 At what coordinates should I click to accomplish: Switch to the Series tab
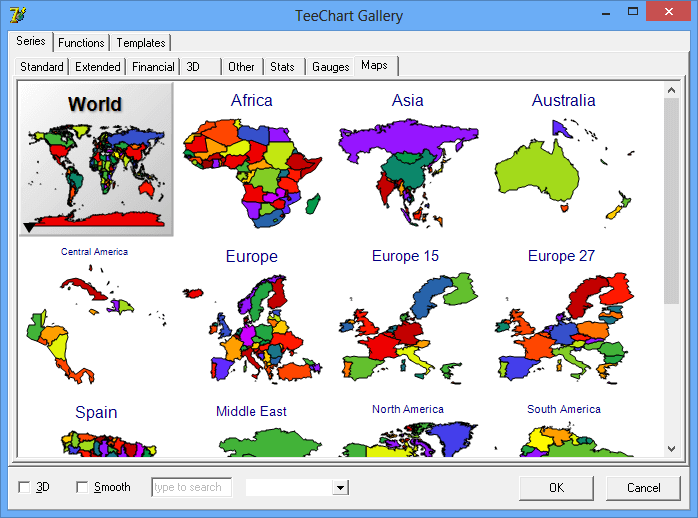pyautogui.click(x=31, y=41)
